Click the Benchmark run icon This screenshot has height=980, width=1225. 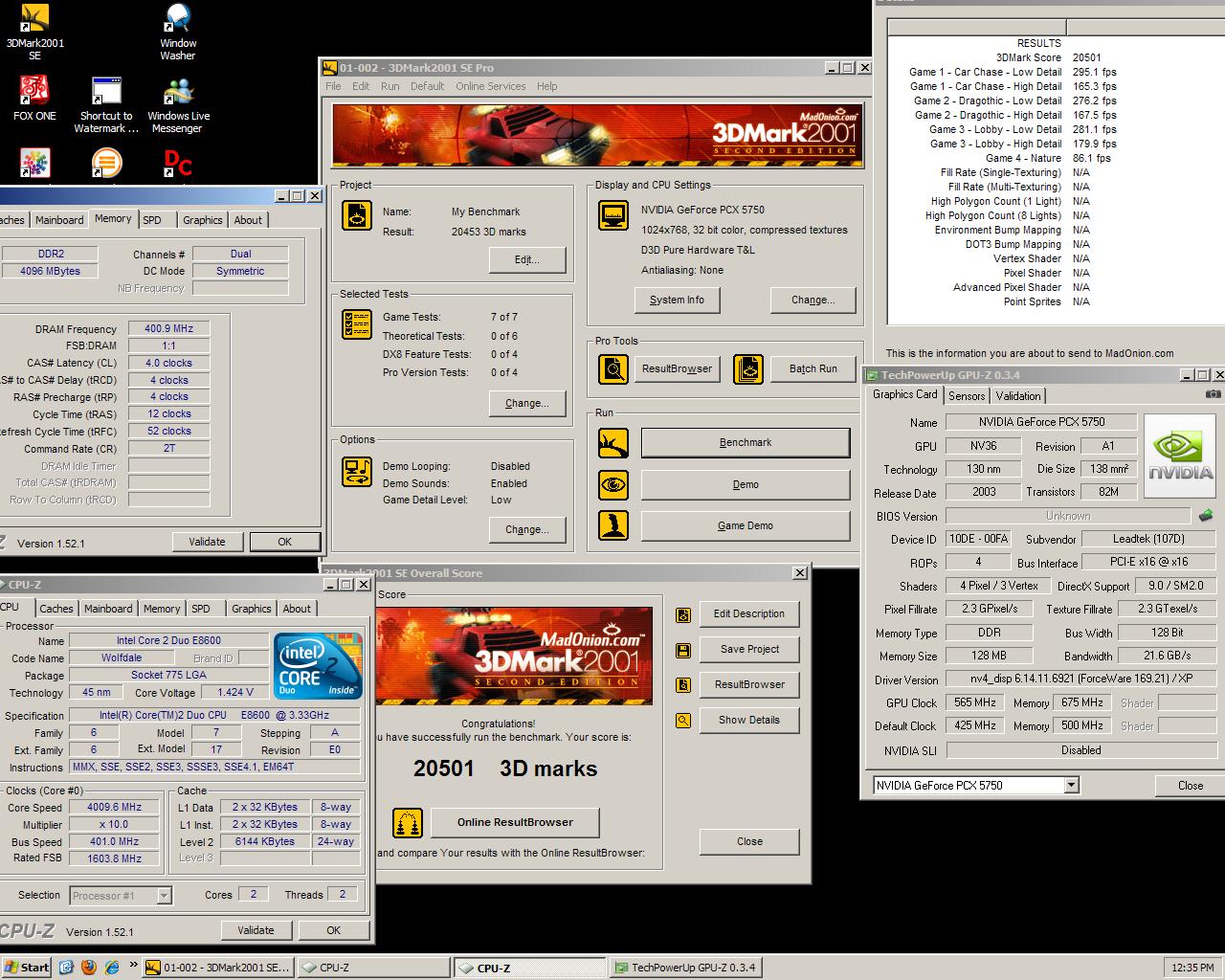click(x=612, y=443)
